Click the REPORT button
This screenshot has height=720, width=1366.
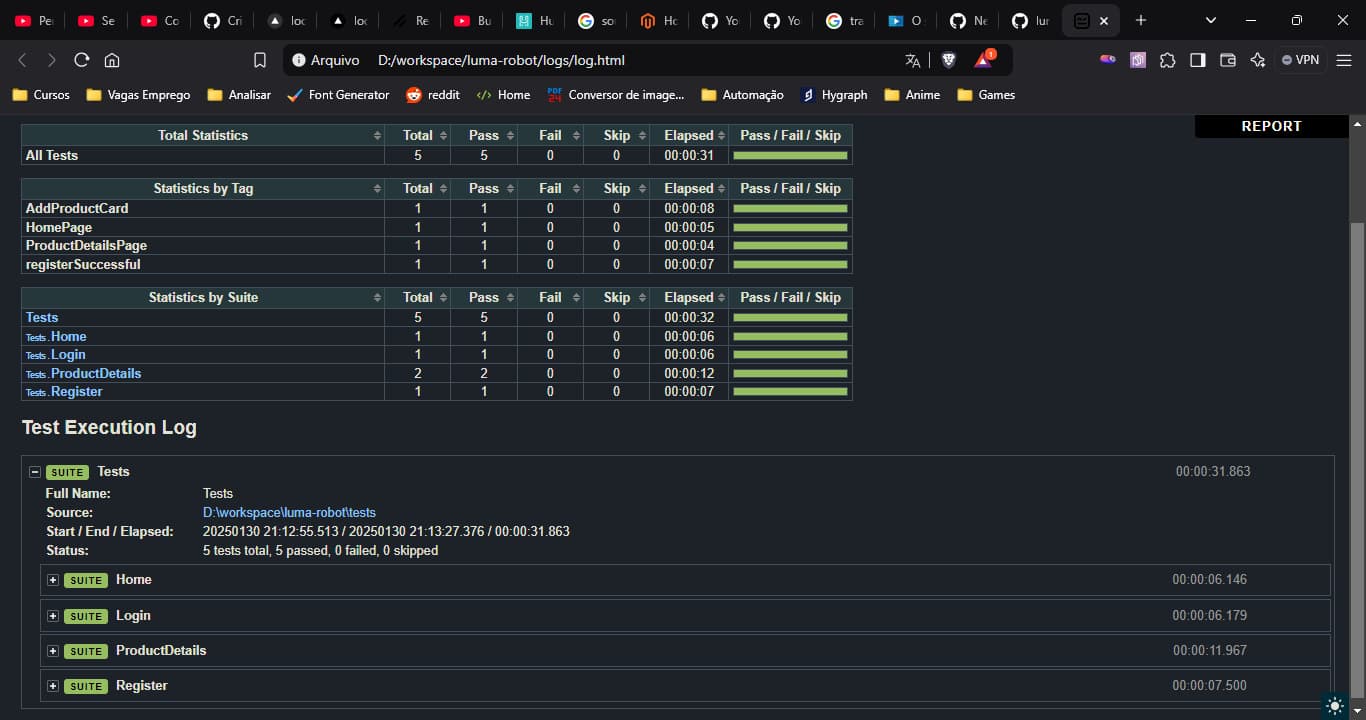click(x=1271, y=126)
